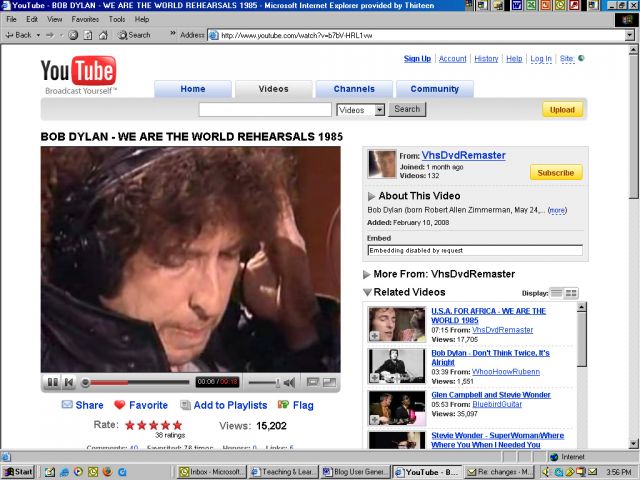This screenshot has height=480, width=640.
Task: Open the Videos search-type dropdown
Action: click(x=360, y=110)
